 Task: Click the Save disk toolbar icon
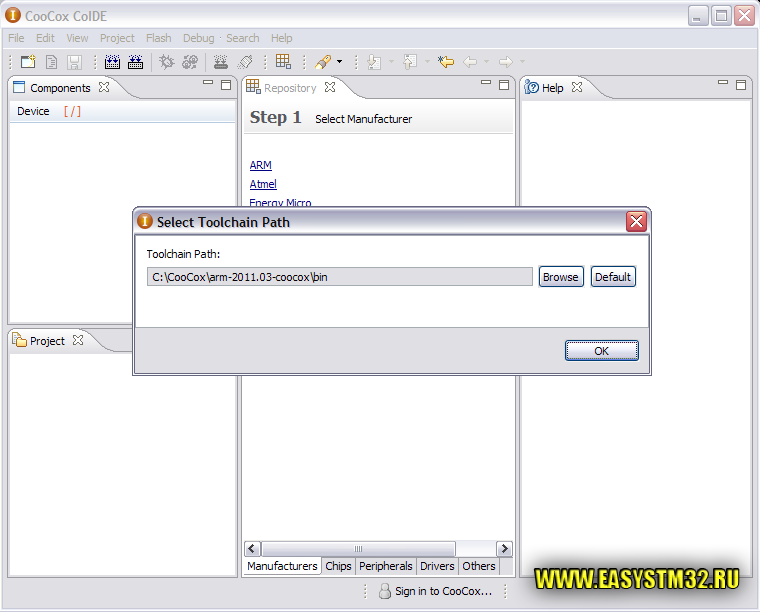[74, 62]
